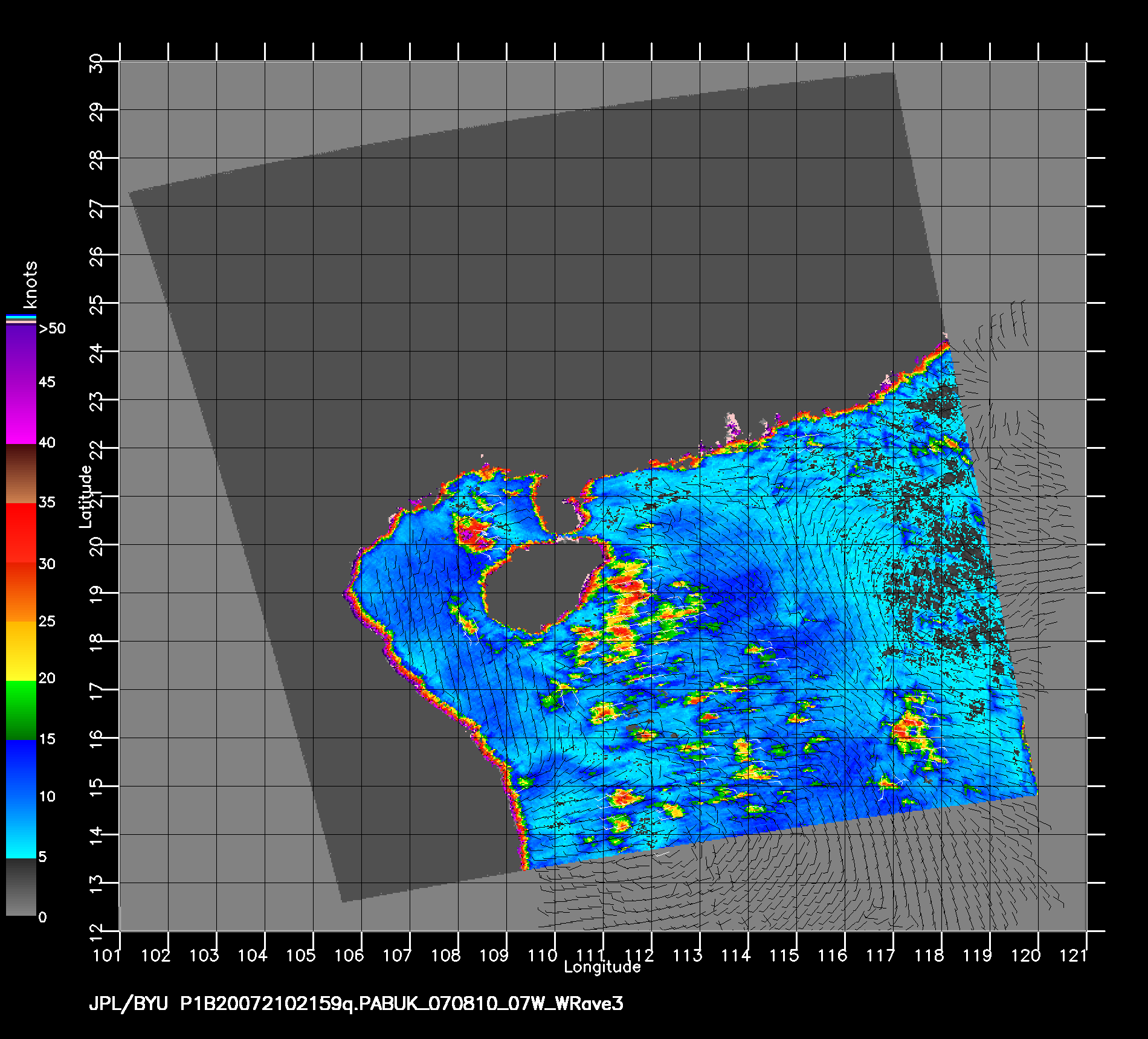Click the latitude axis label '14'
This screenshot has height=1039, width=1148.
96,836
